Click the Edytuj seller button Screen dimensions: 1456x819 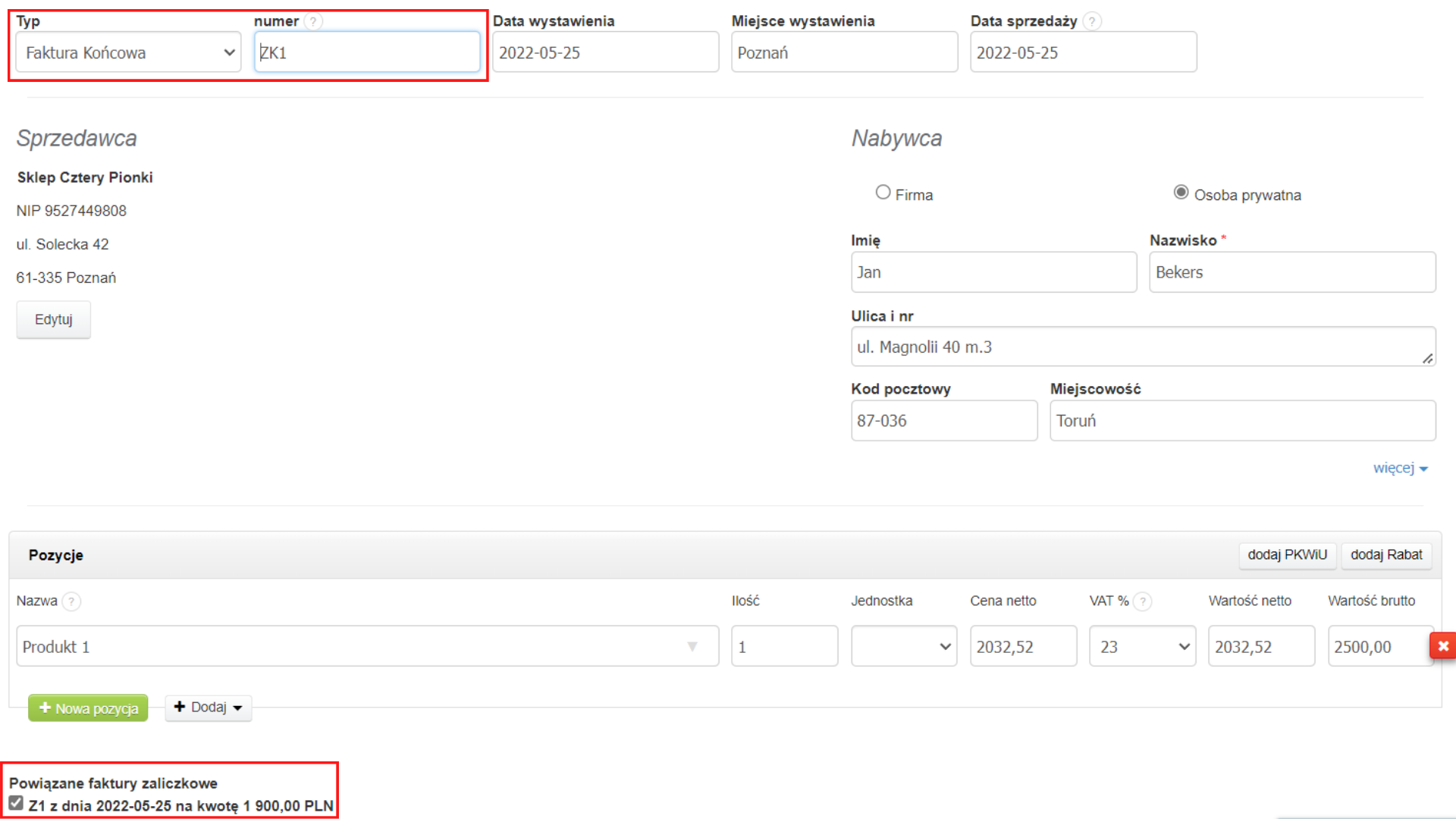click(x=53, y=319)
